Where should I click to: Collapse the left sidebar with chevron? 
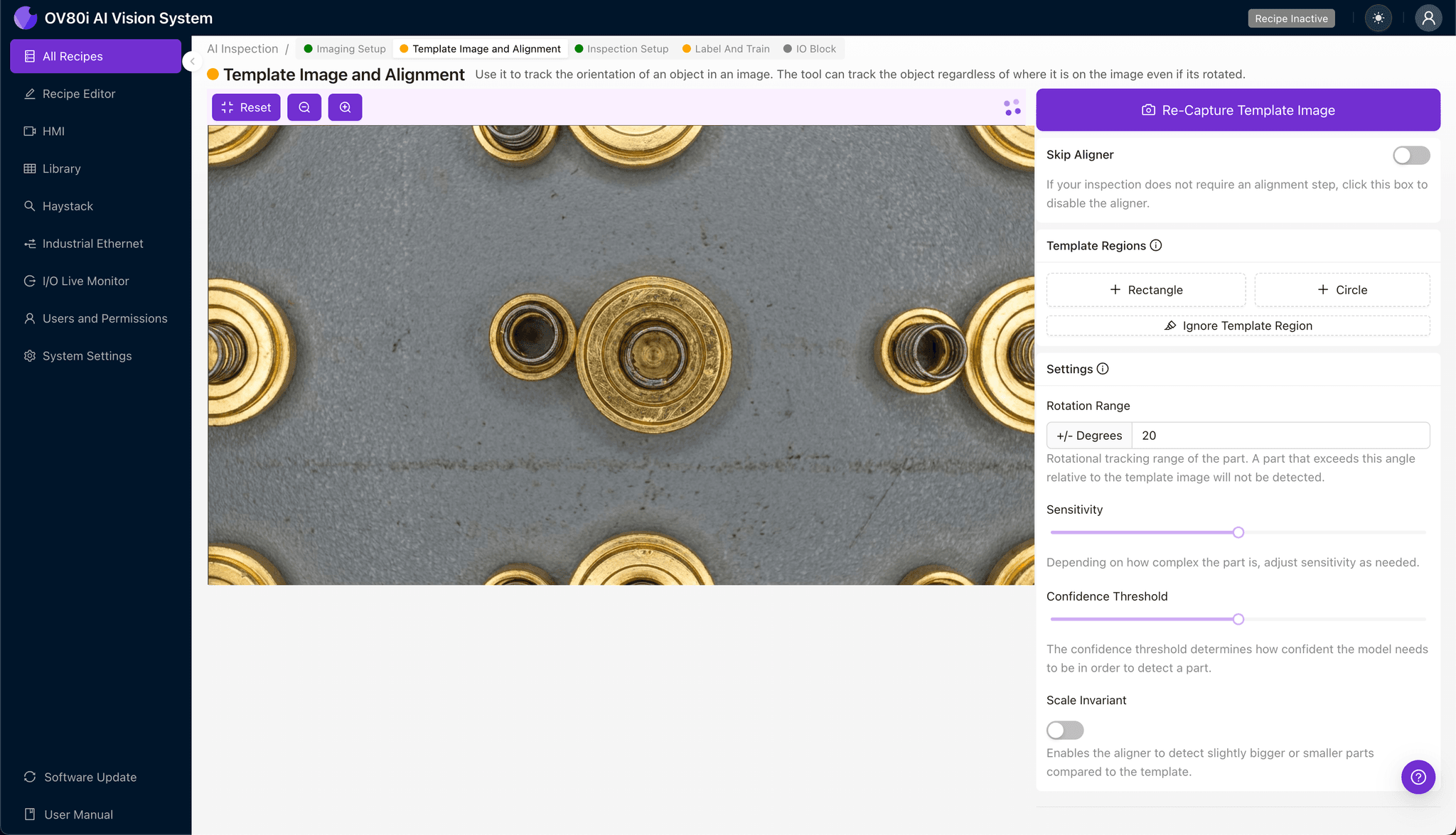192,61
